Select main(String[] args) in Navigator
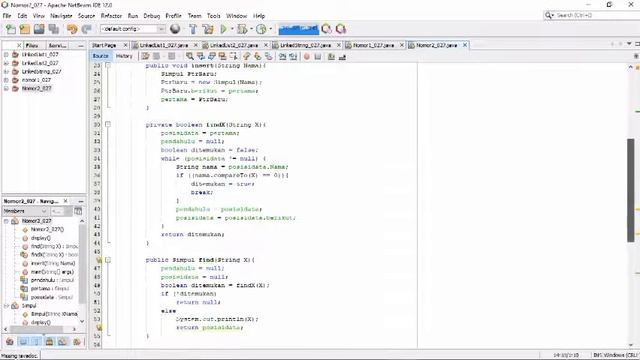This screenshot has height=360, width=640. click(x=52, y=272)
